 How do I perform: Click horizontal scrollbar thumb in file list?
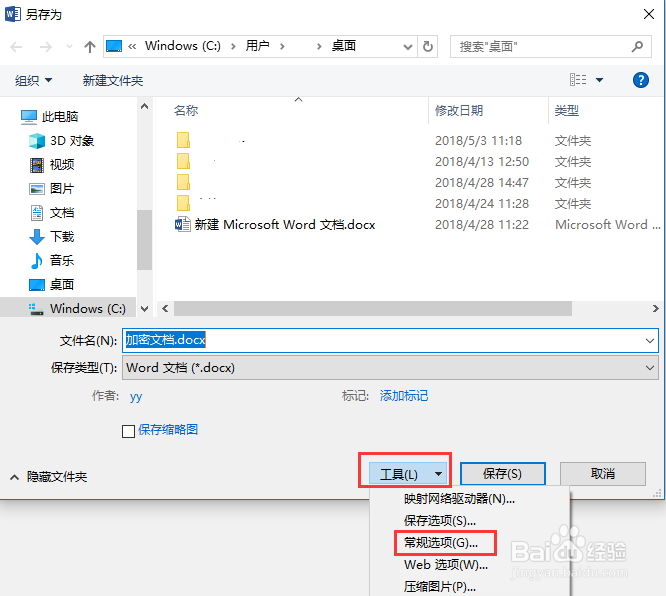pos(373,308)
